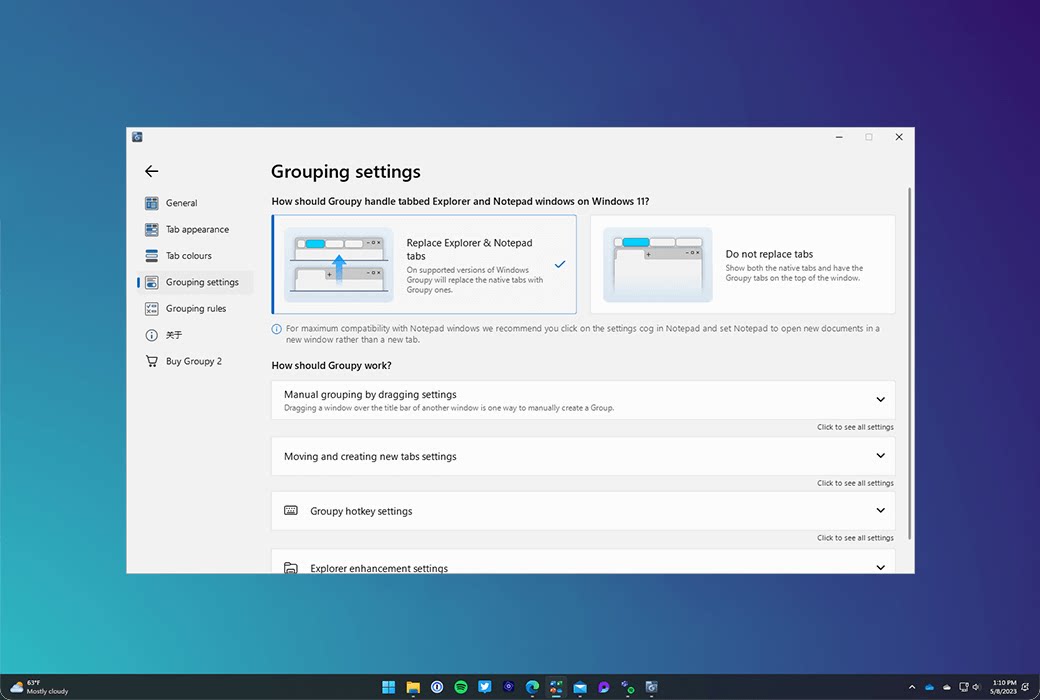Screen dimensions: 1040x700
Task: Click the Tab appearance sidebar icon
Action: (x=152, y=230)
